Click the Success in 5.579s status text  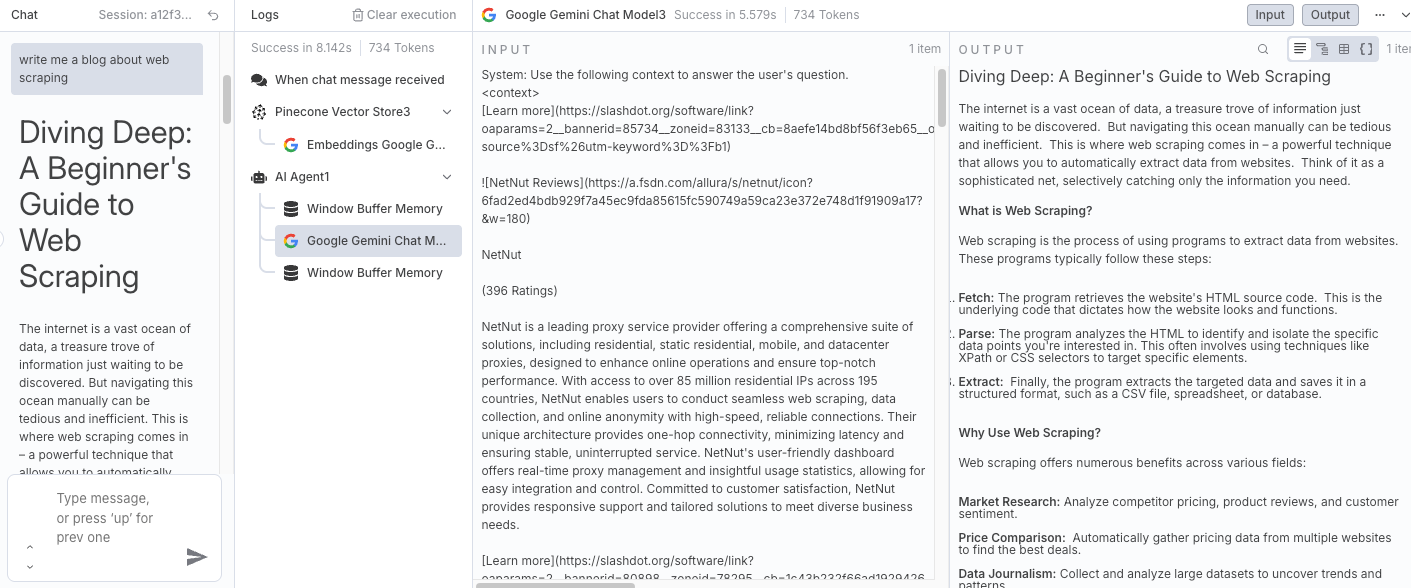coord(725,15)
